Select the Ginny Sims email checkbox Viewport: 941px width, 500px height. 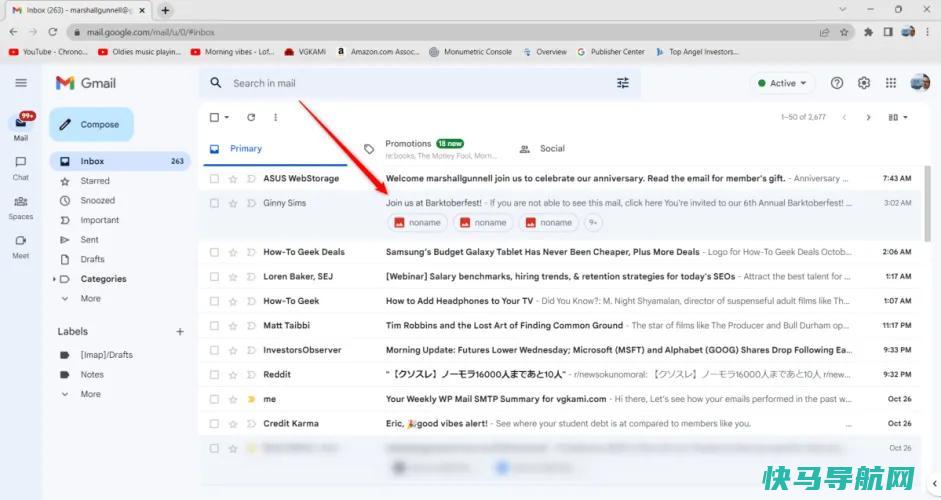pos(214,203)
